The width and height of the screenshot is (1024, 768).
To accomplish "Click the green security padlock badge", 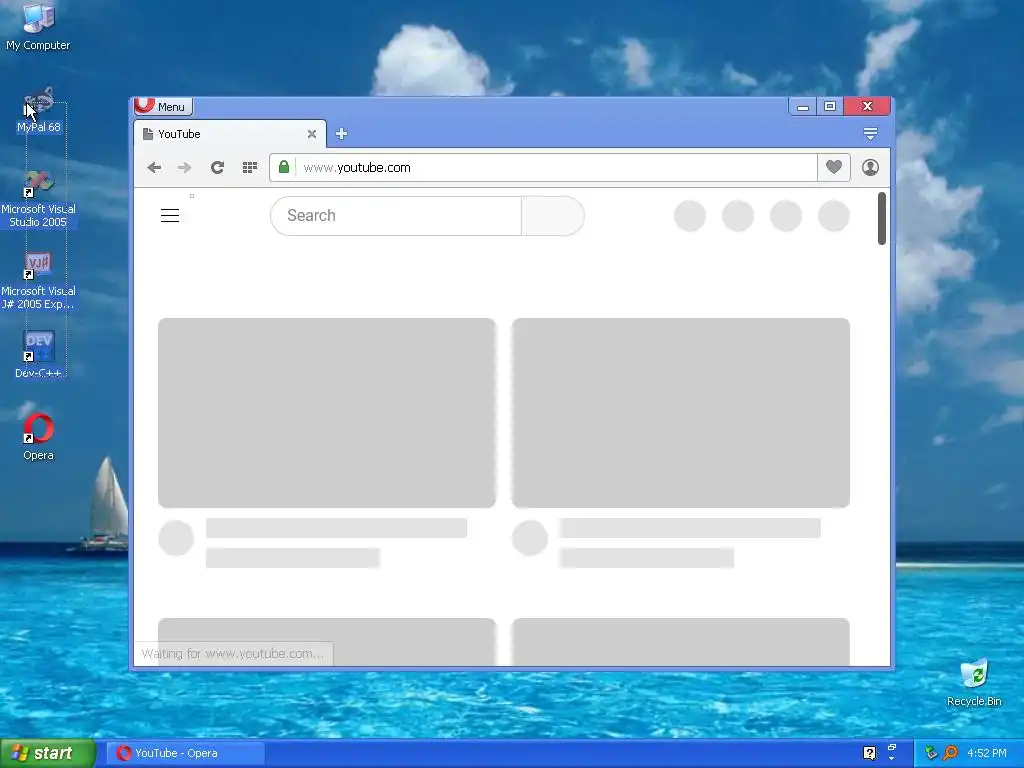I will pos(283,167).
